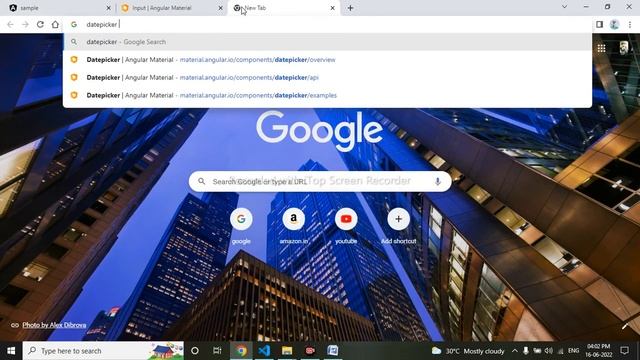Open the Chrome three-dot menu
This screenshot has width=640, height=360.
click(x=630, y=24)
